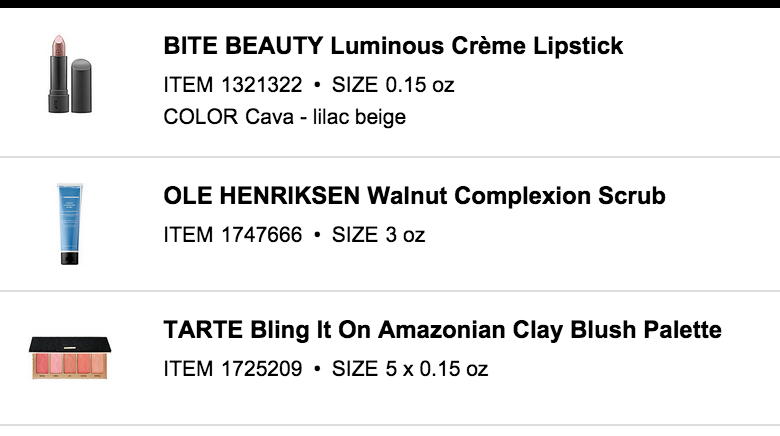This screenshot has width=780, height=436.
Task: Open the Luminous Crème Lipstick product name
Action: point(477,46)
